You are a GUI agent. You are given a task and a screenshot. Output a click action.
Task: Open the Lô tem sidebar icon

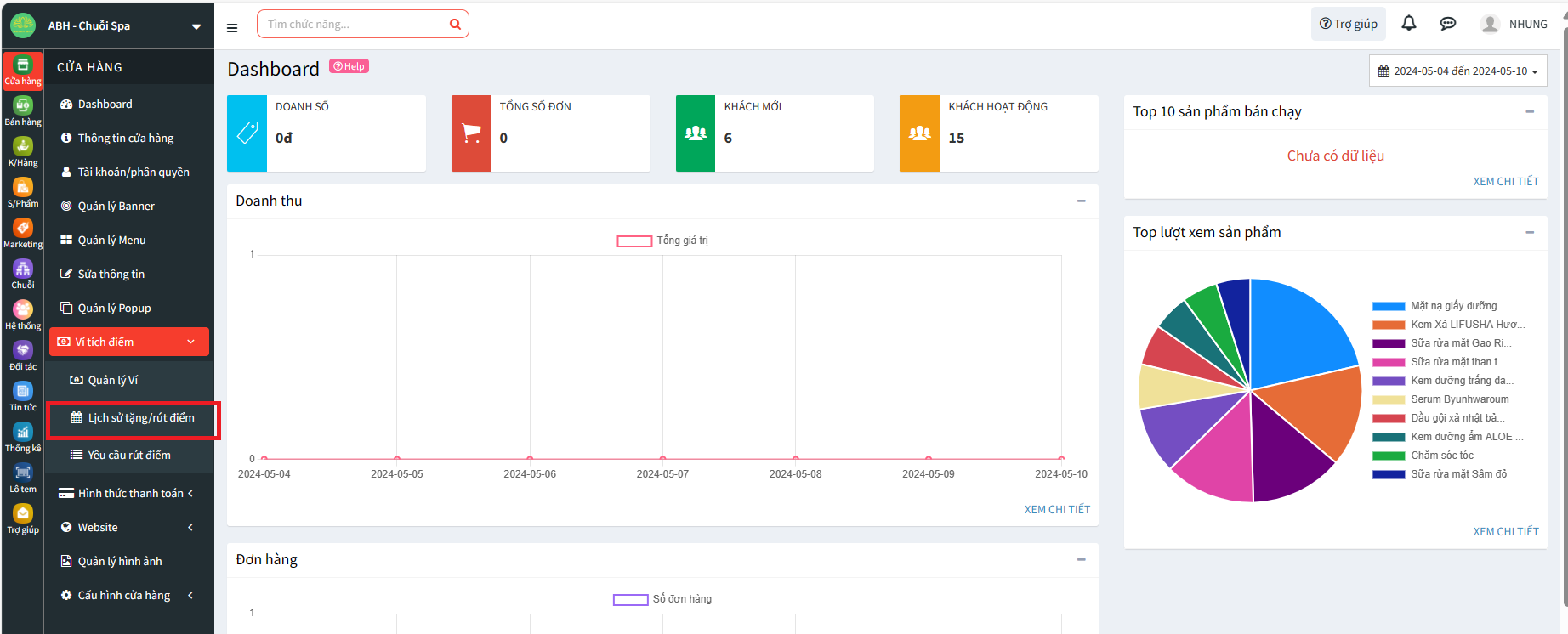coord(23,478)
